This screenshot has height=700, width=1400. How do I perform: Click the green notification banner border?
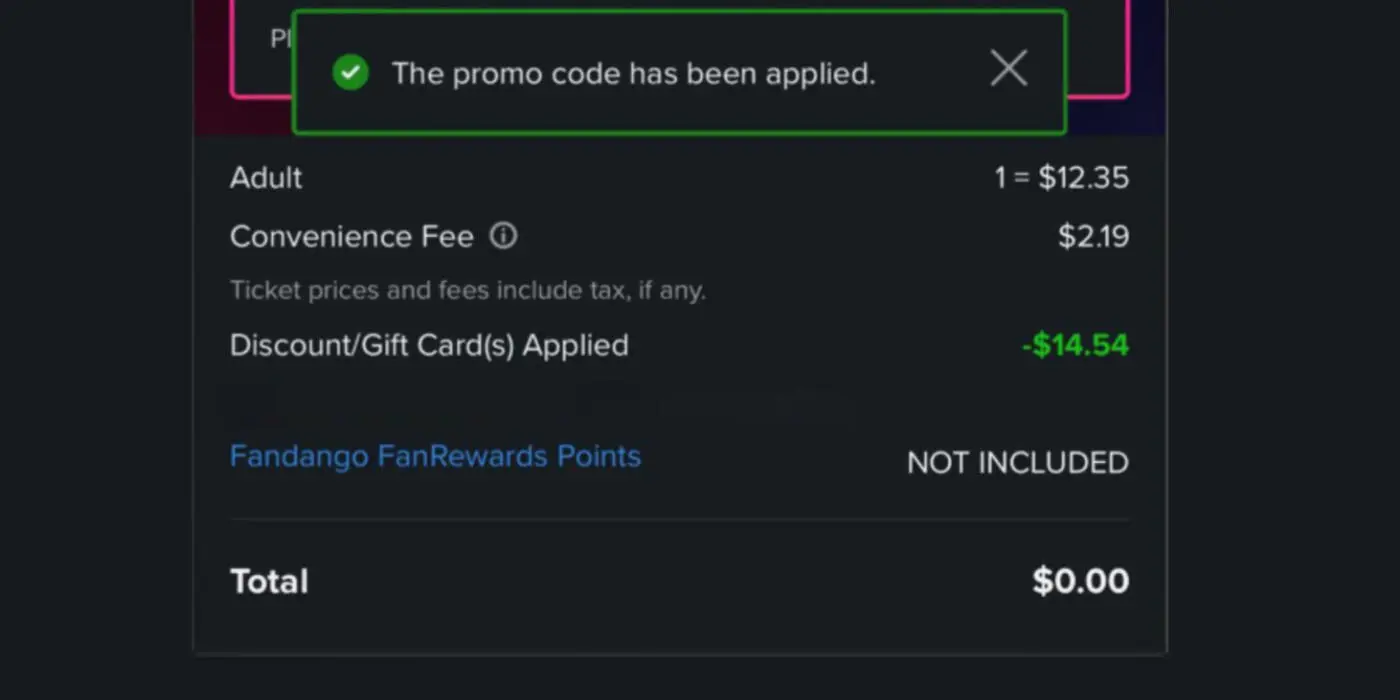[679, 132]
